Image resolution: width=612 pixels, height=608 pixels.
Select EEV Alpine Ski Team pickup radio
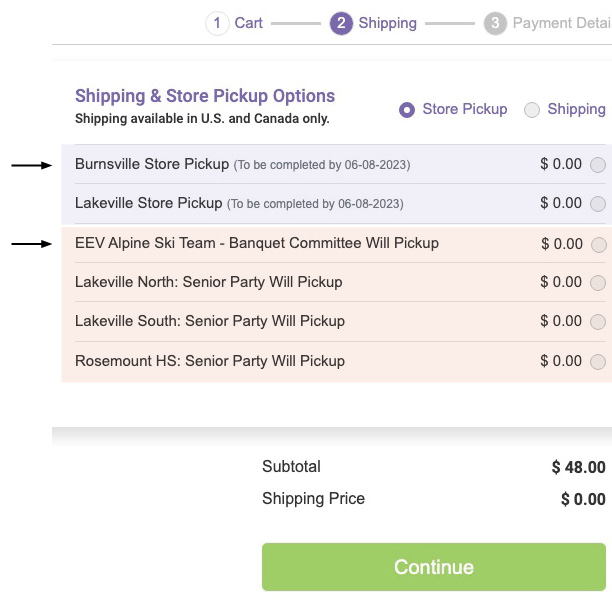599,244
